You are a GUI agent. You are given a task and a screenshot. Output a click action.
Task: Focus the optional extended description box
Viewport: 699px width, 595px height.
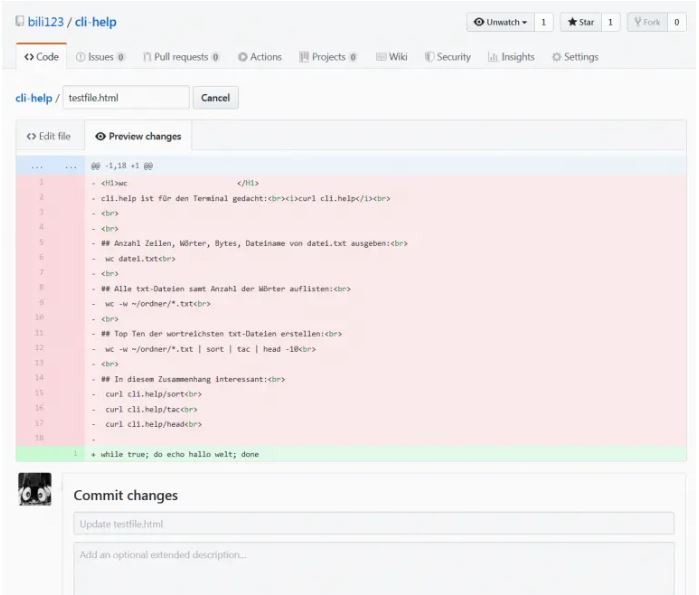(x=374, y=568)
